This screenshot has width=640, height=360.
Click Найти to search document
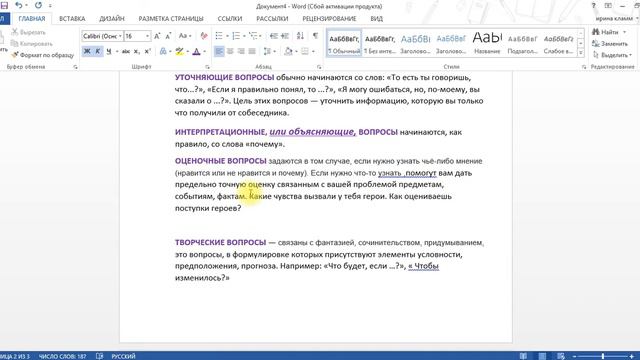pos(609,32)
